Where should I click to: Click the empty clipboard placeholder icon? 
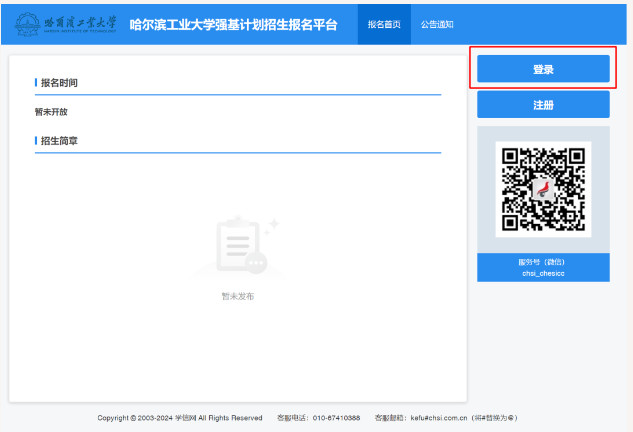[x=240, y=246]
